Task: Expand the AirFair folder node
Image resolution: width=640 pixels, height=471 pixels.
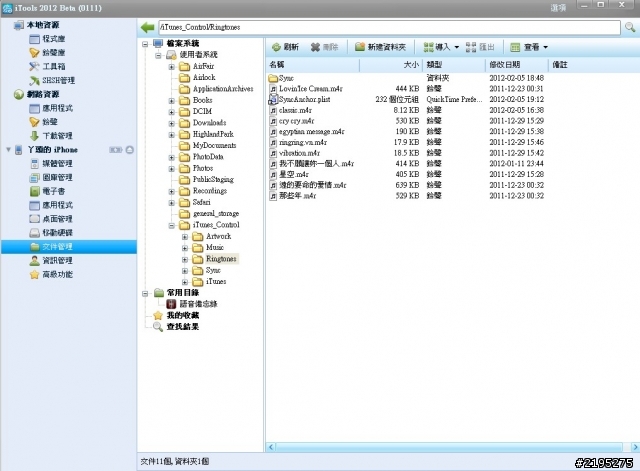Action: [172, 67]
